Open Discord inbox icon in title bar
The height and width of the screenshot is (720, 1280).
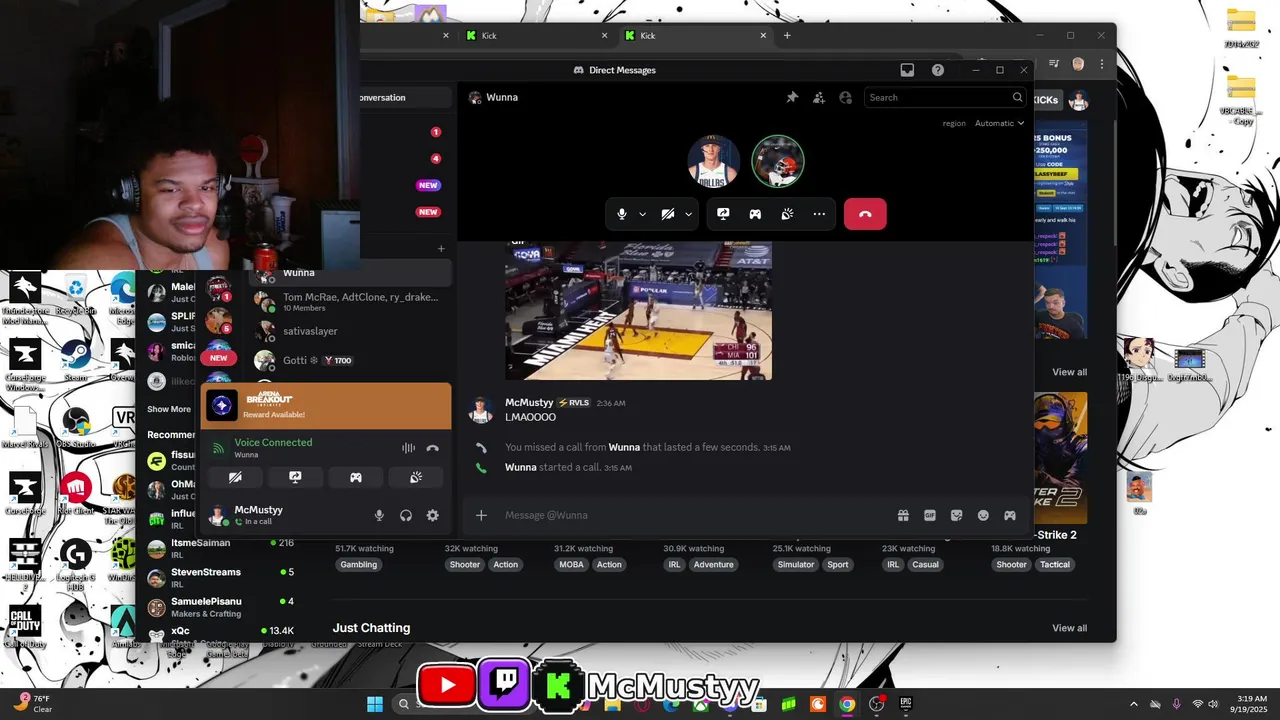pyautogui.click(x=907, y=70)
